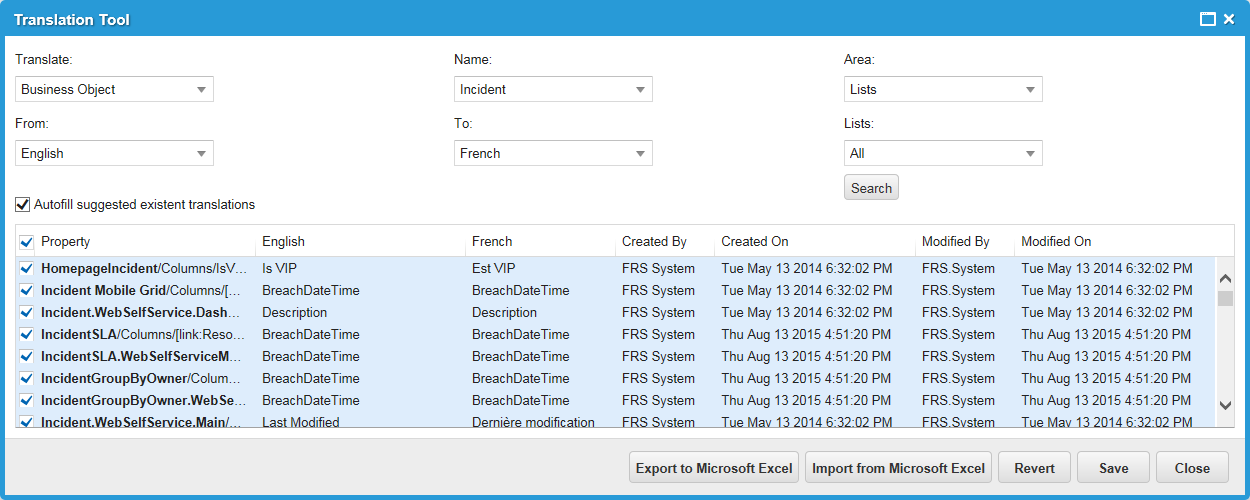Toggle Autofill suggested existent translations checkbox
This screenshot has height=500, width=1250.
click(23, 205)
